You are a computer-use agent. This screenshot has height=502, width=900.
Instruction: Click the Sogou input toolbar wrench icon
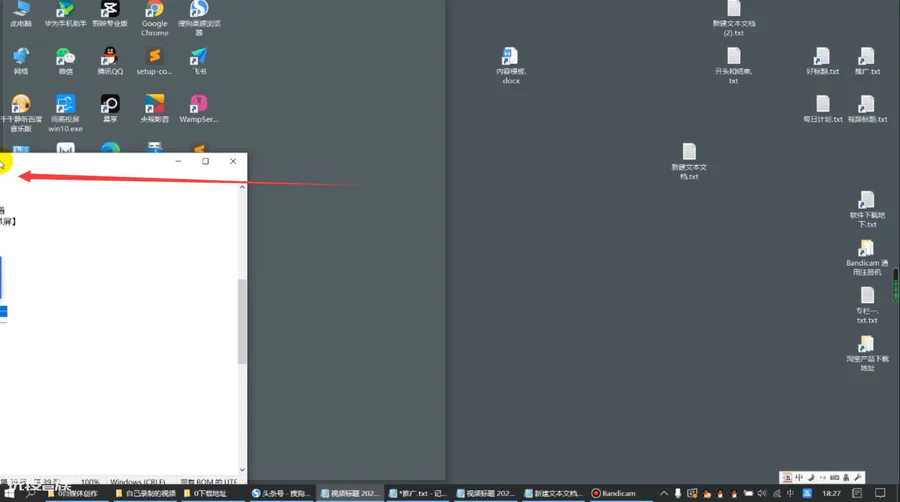click(x=858, y=477)
